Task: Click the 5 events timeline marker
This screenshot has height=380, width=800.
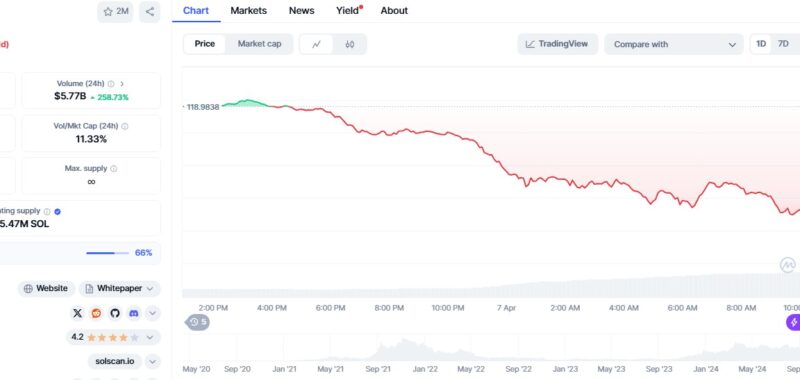Action: (x=197, y=322)
